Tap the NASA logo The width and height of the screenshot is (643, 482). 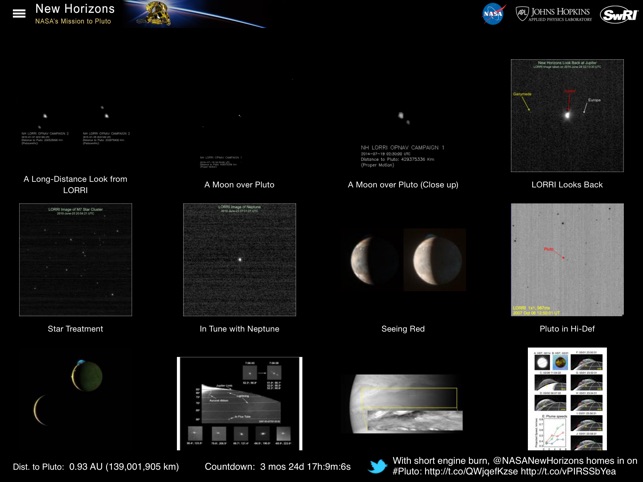click(493, 14)
